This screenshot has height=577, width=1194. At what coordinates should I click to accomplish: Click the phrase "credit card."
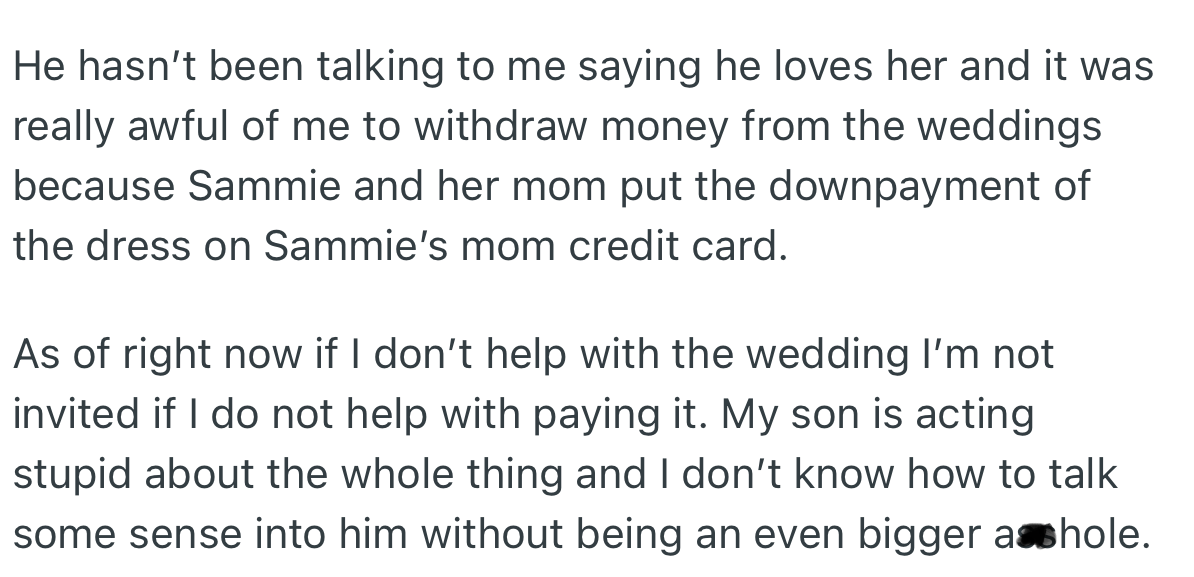coord(678,246)
